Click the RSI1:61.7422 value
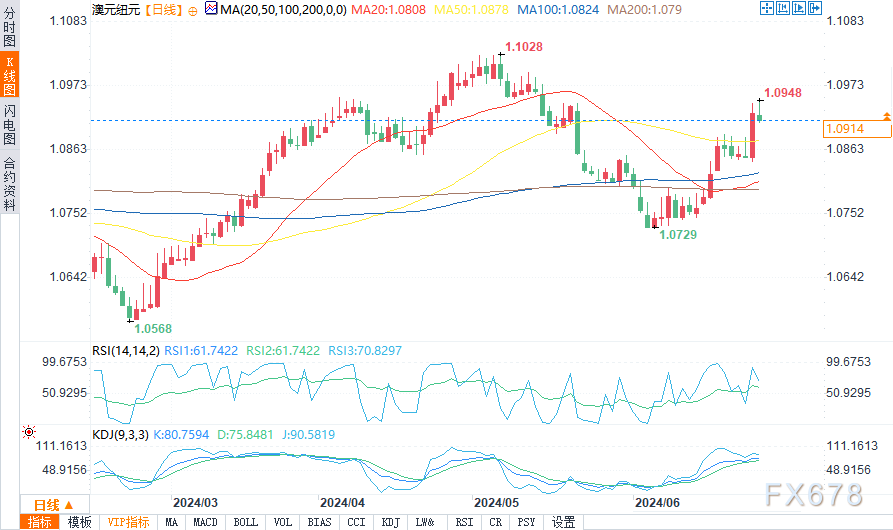The width and height of the screenshot is (893, 530). [200, 351]
